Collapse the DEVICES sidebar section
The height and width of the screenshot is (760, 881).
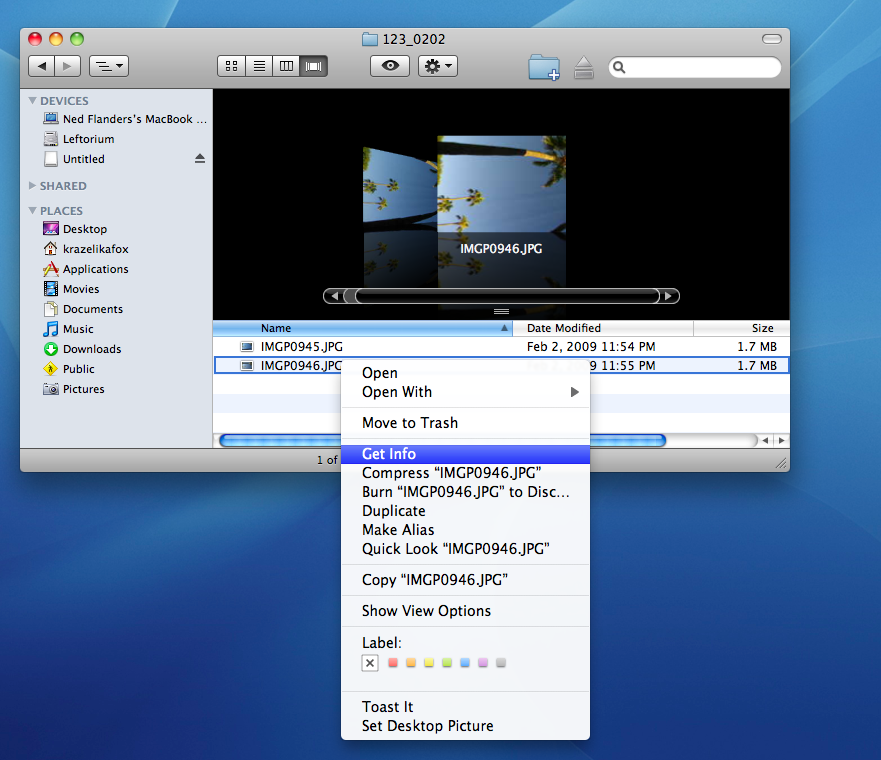33,101
